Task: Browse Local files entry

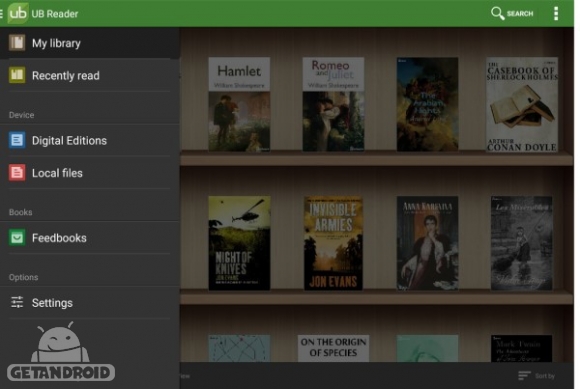Action: coord(90,173)
